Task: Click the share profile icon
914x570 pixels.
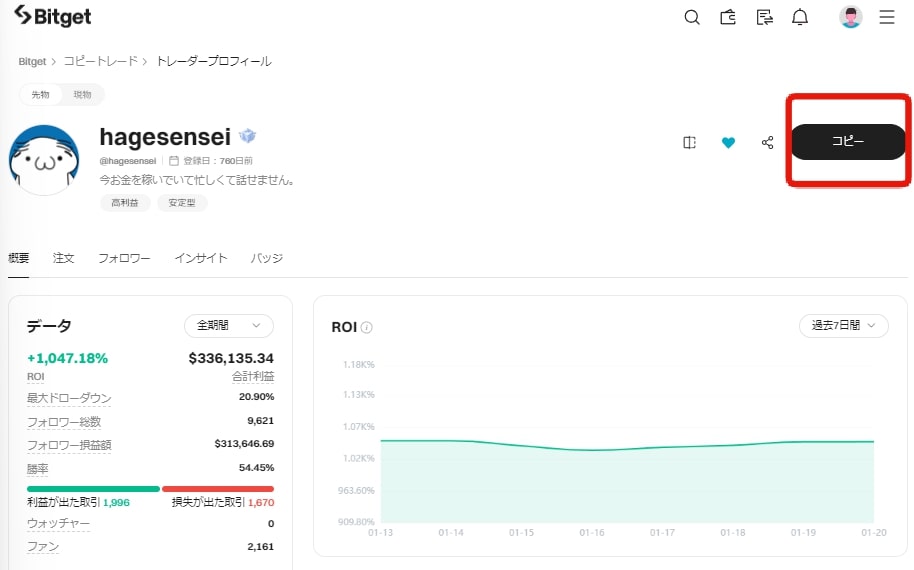Action: pos(768,142)
